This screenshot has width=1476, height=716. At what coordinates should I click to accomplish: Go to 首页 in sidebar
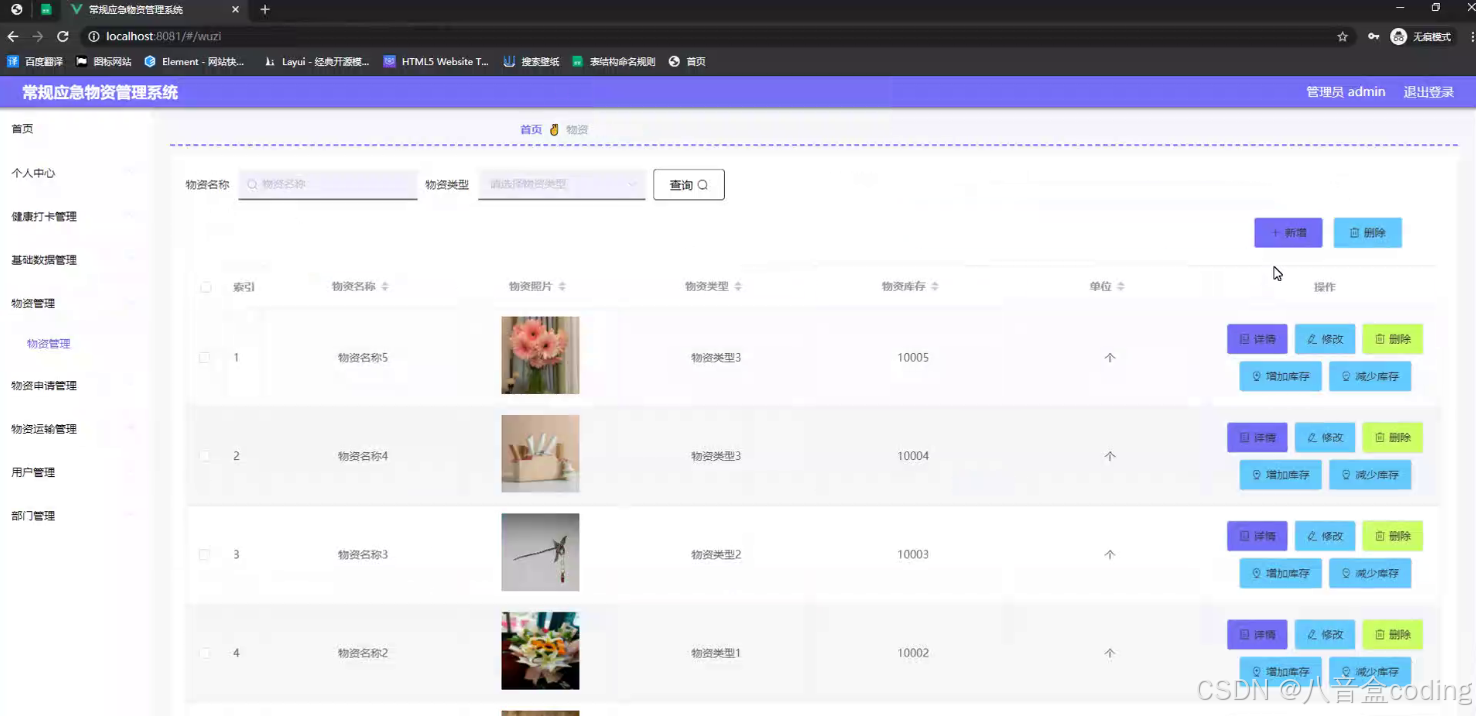(22, 129)
